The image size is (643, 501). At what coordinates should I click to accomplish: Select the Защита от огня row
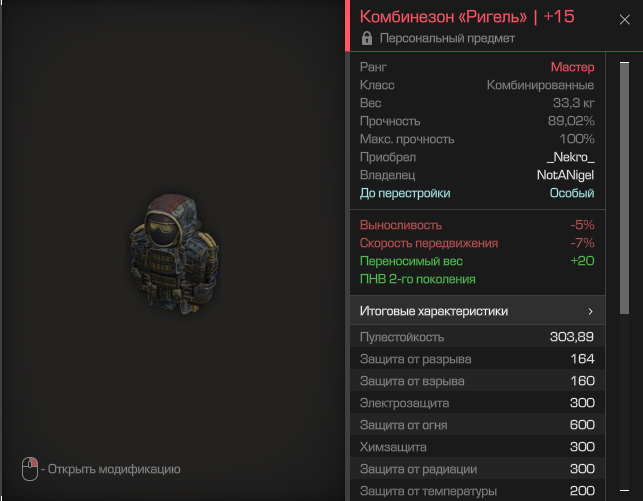[477, 425]
